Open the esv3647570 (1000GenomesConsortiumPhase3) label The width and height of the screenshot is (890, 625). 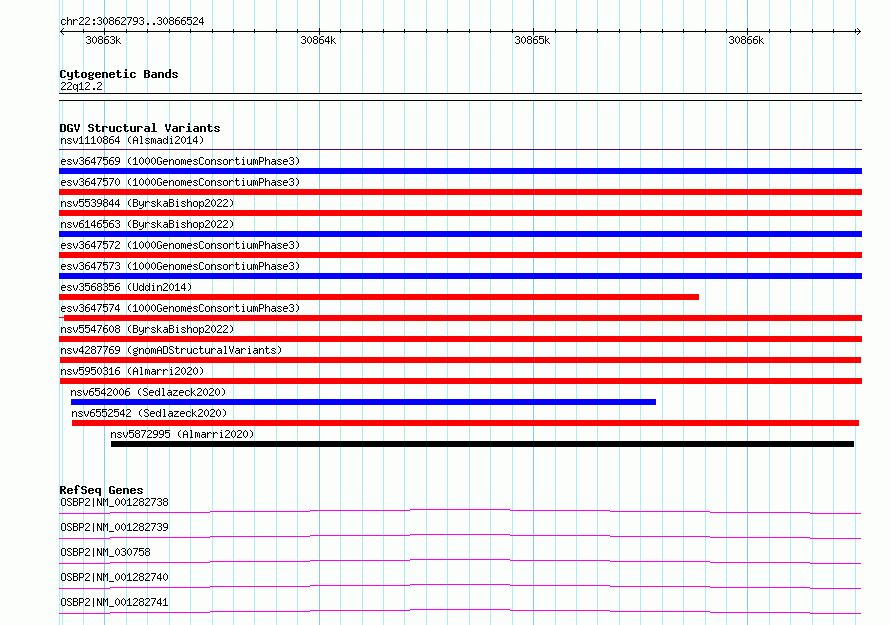point(180,182)
